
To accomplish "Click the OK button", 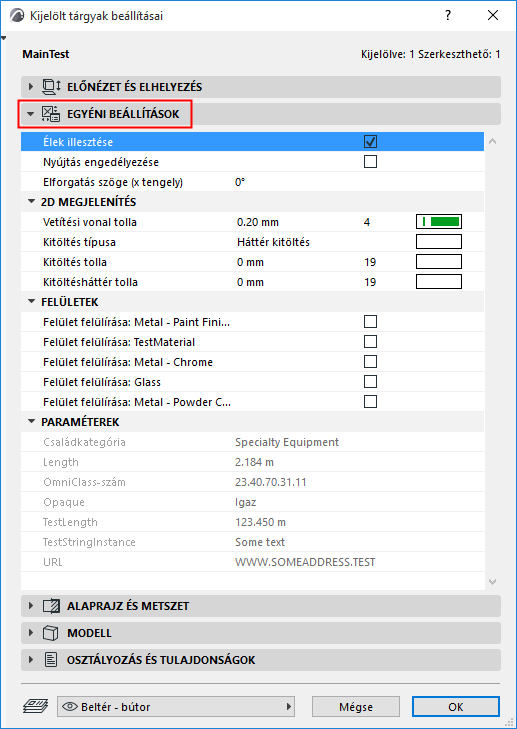I will point(456,707).
